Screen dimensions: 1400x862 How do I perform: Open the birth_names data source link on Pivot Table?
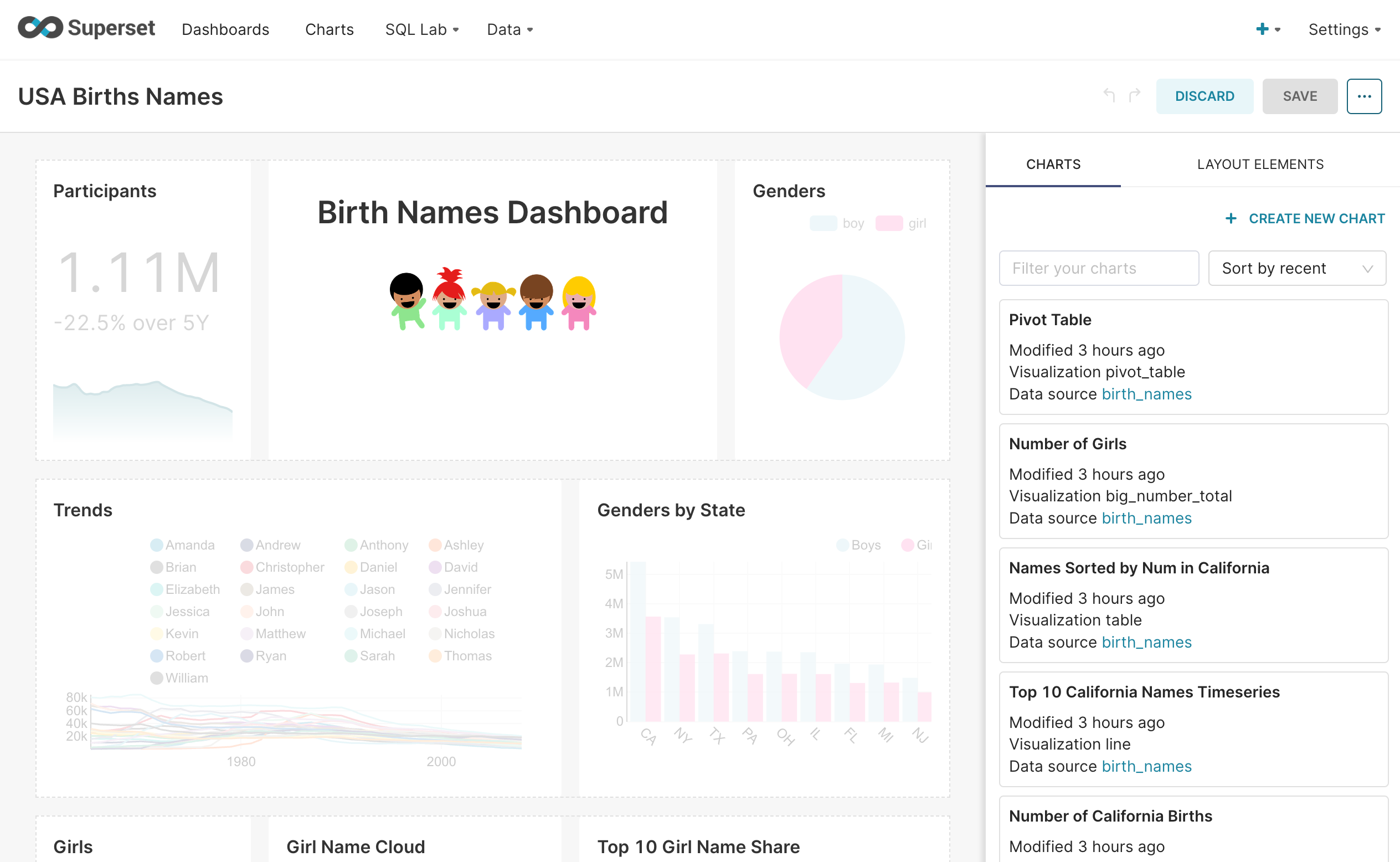(1146, 394)
